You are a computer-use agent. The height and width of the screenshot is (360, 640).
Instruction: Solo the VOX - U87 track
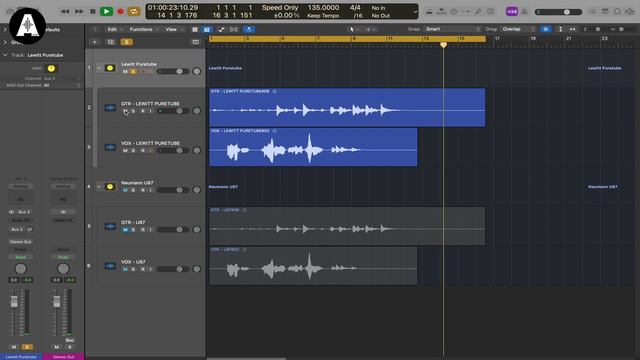pyautogui.click(x=133, y=269)
